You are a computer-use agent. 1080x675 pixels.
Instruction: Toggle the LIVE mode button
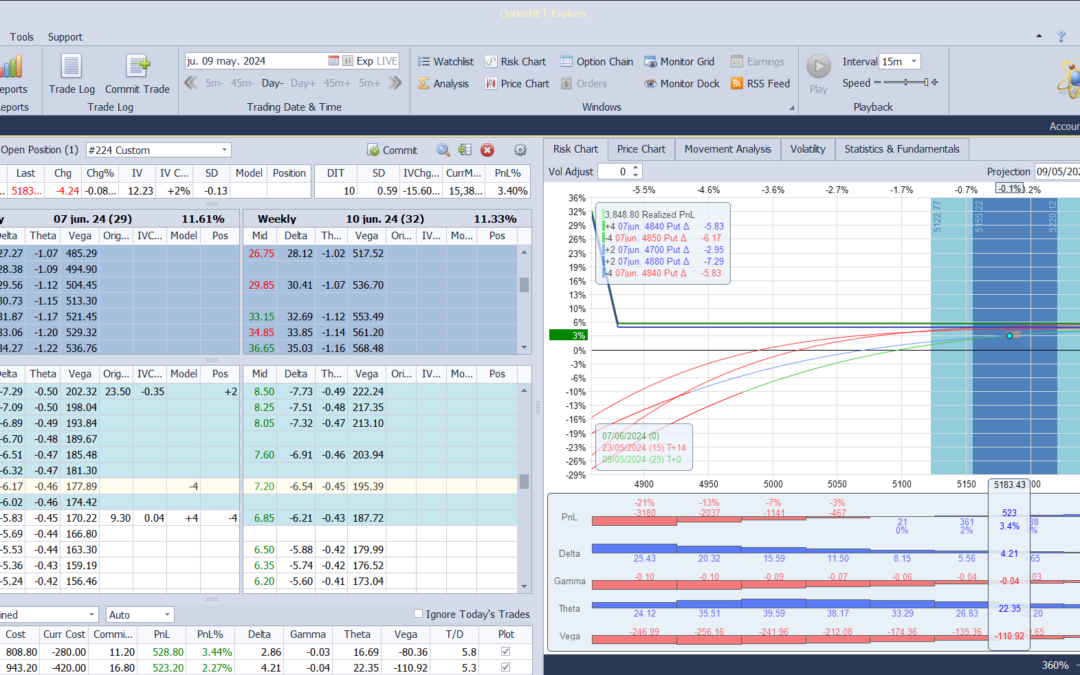(x=387, y=61)
